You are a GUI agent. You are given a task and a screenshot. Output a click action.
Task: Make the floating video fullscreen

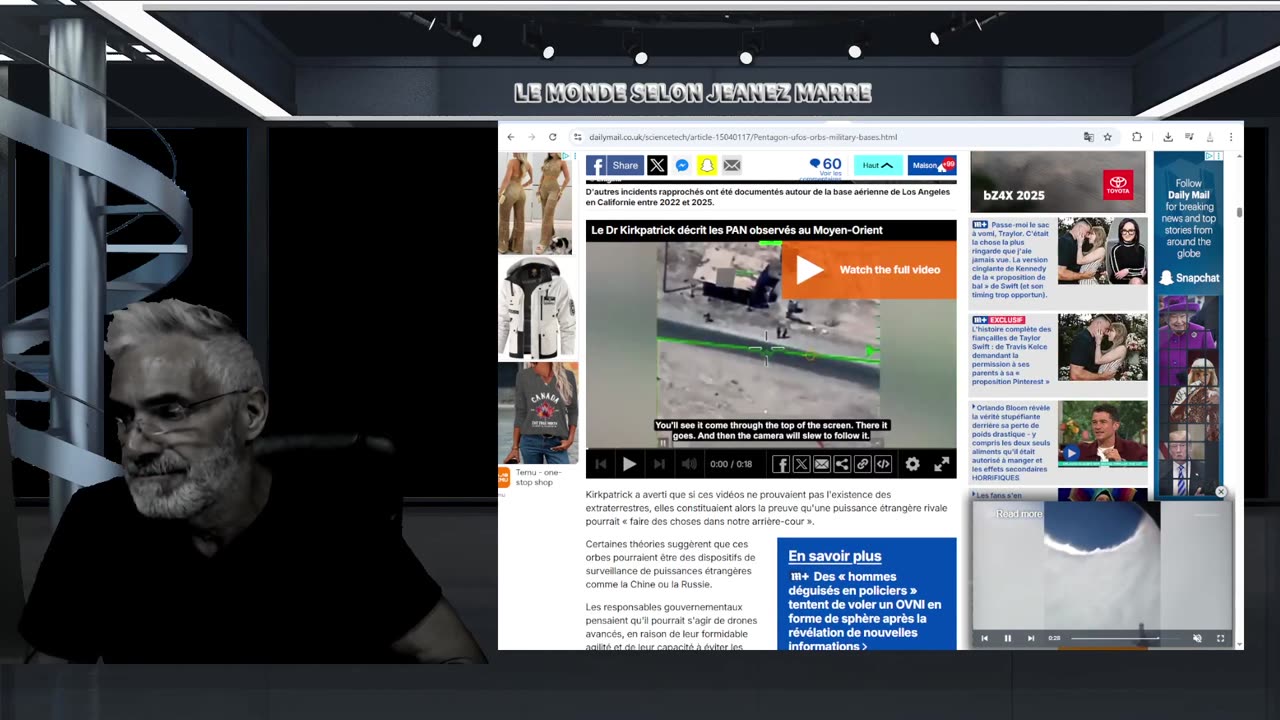[x=1220, y=638]
